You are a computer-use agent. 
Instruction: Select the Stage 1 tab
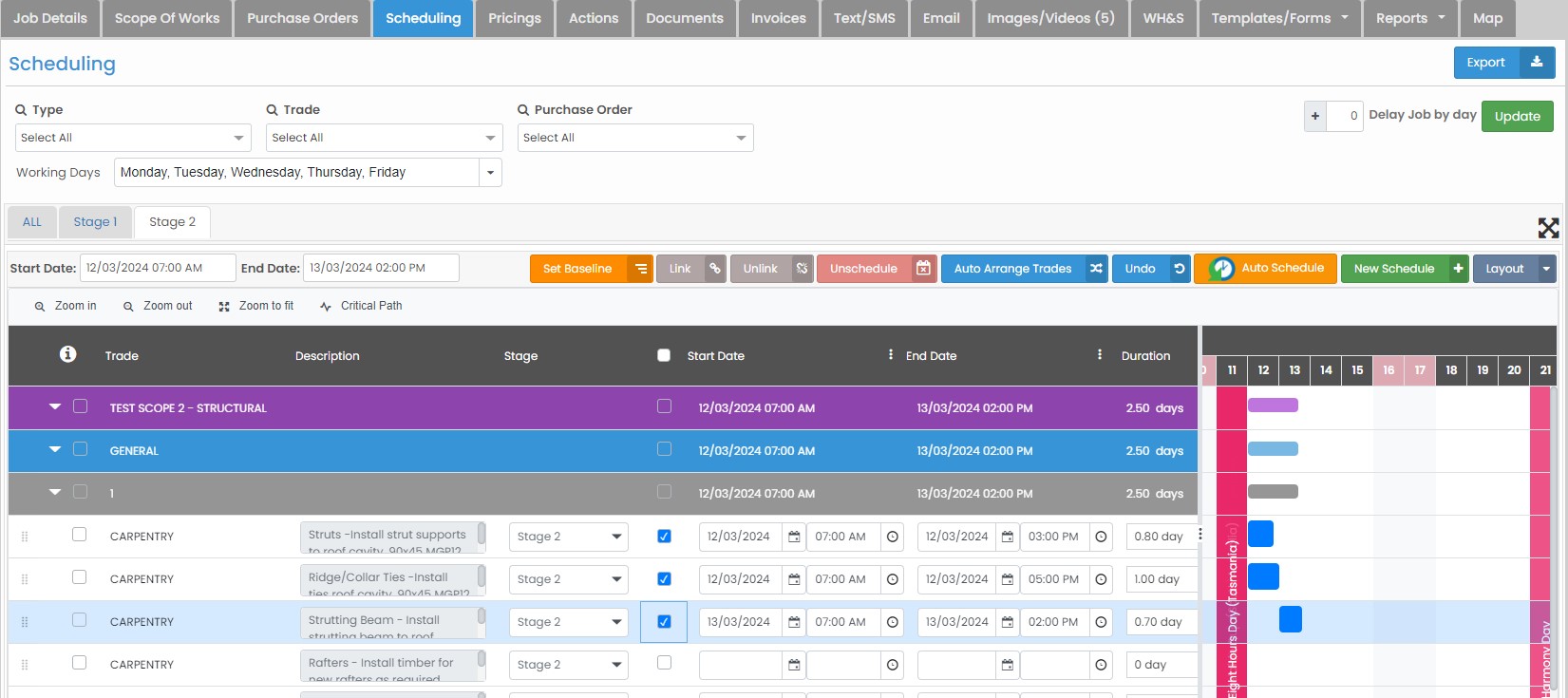point(95,222)
